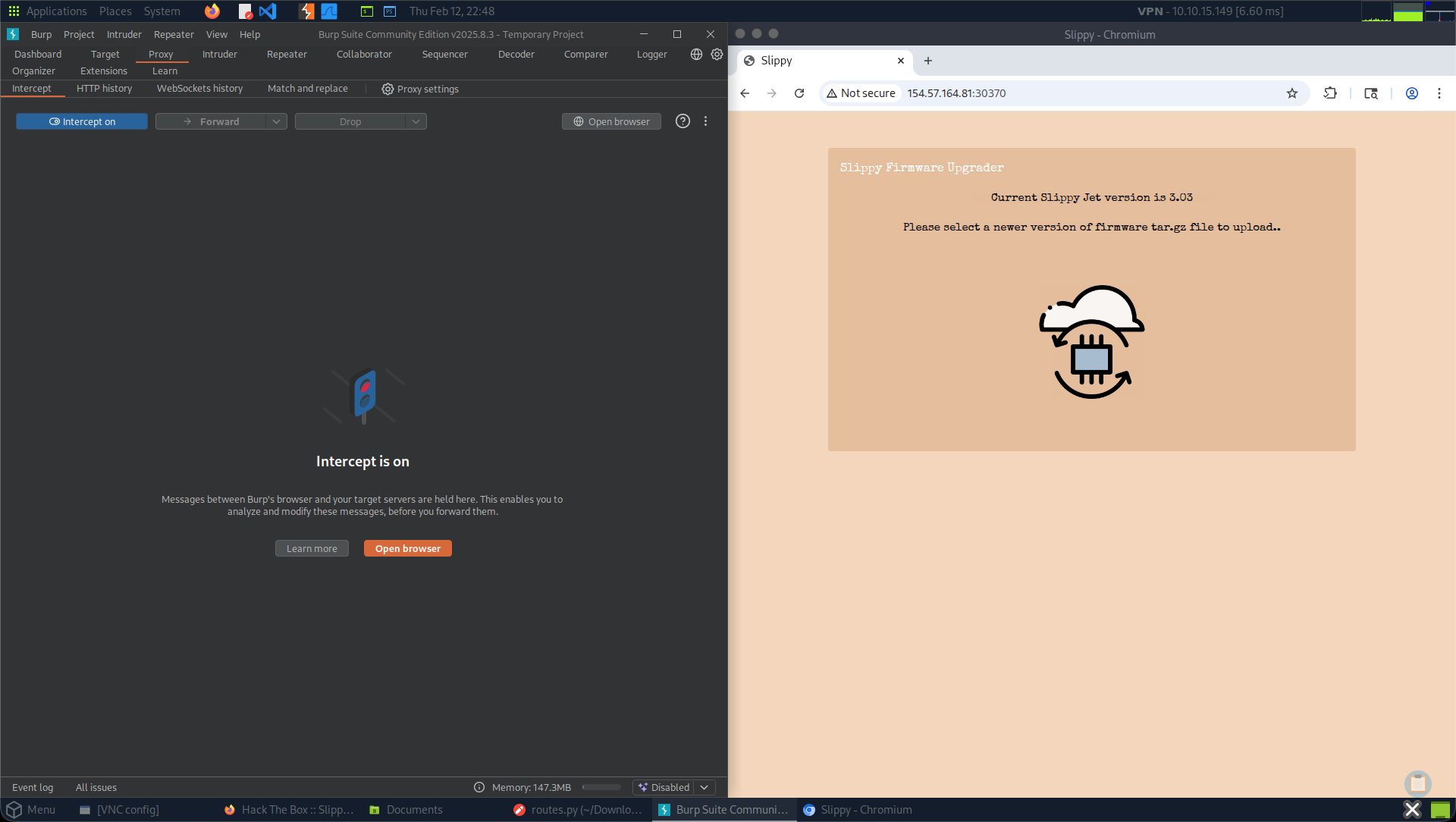The image size is (1456, 822).
Task: Click Burp settings gear icon
Action: [x=717, y=55]
